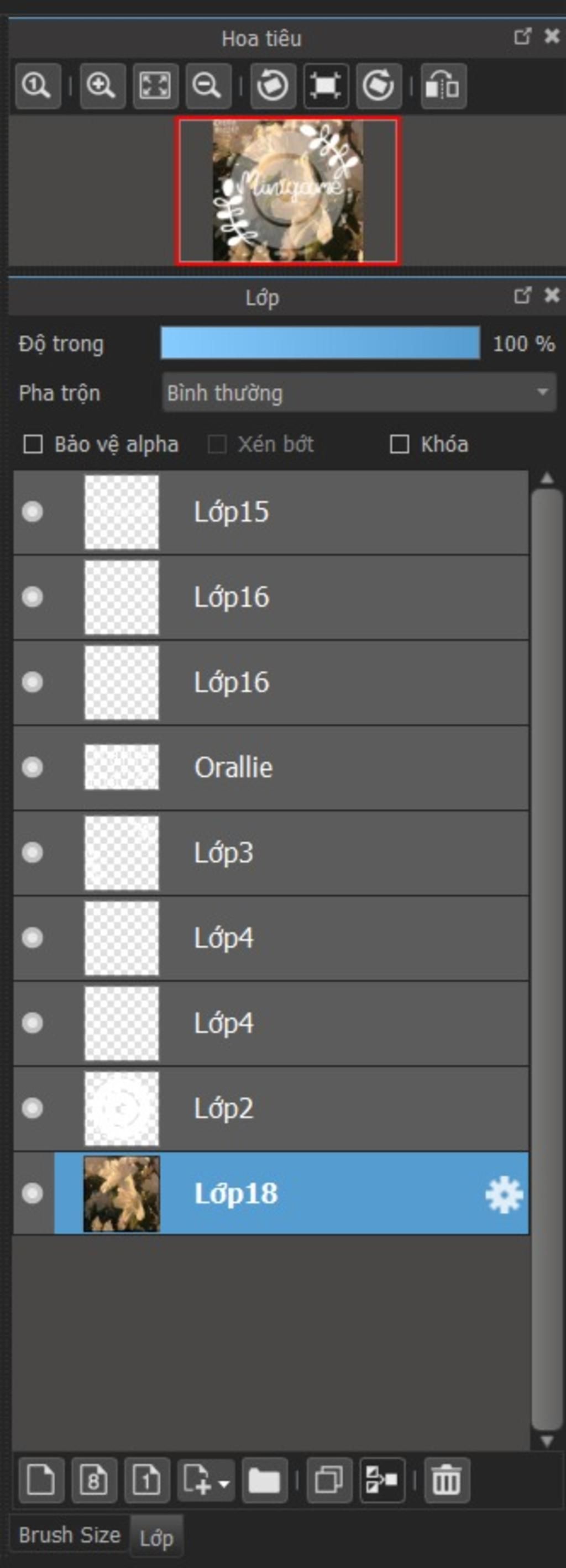Open settings gear for Lớp18 layer

tap(504, 1195)
